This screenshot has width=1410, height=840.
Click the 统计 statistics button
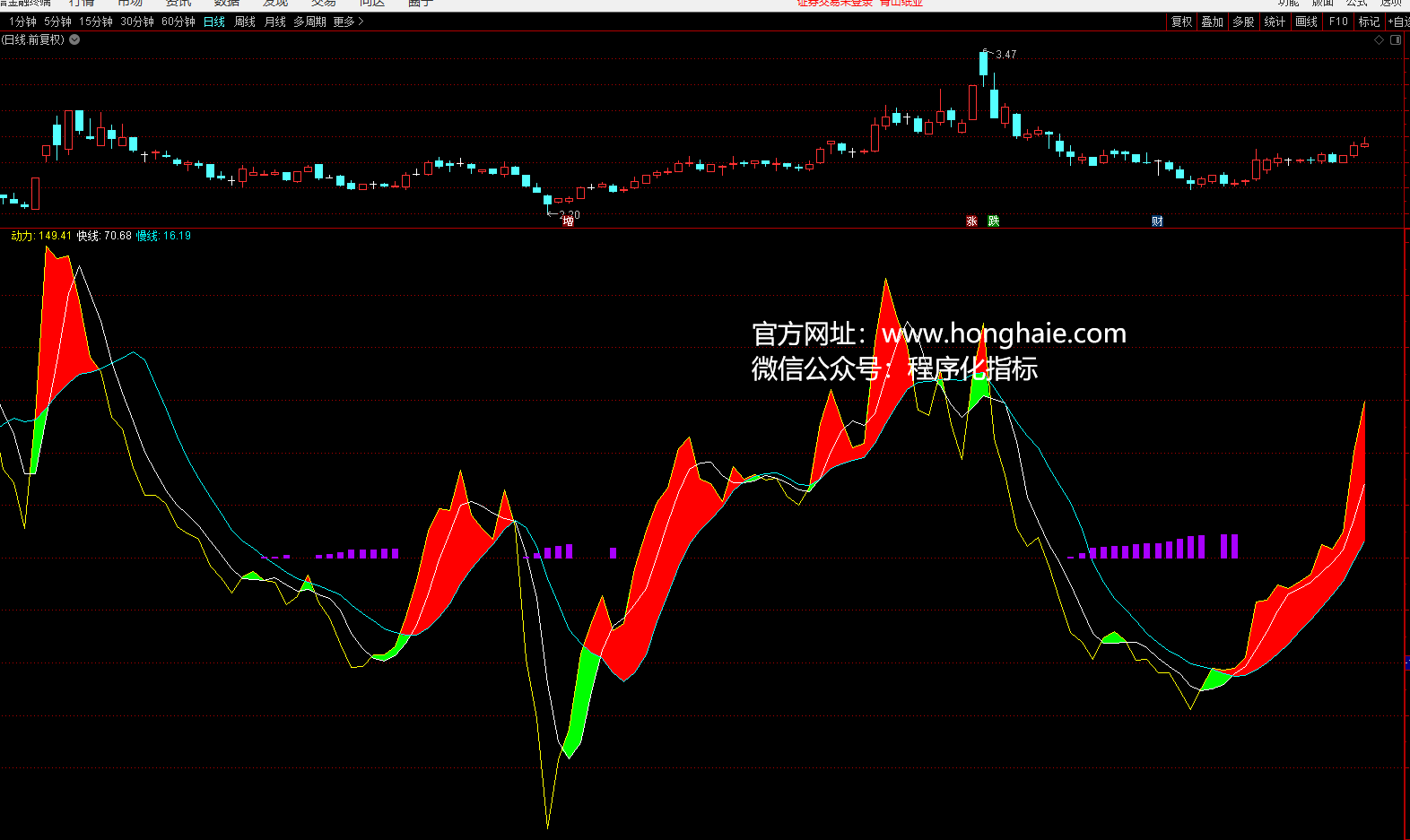(x=1275, y=22)
